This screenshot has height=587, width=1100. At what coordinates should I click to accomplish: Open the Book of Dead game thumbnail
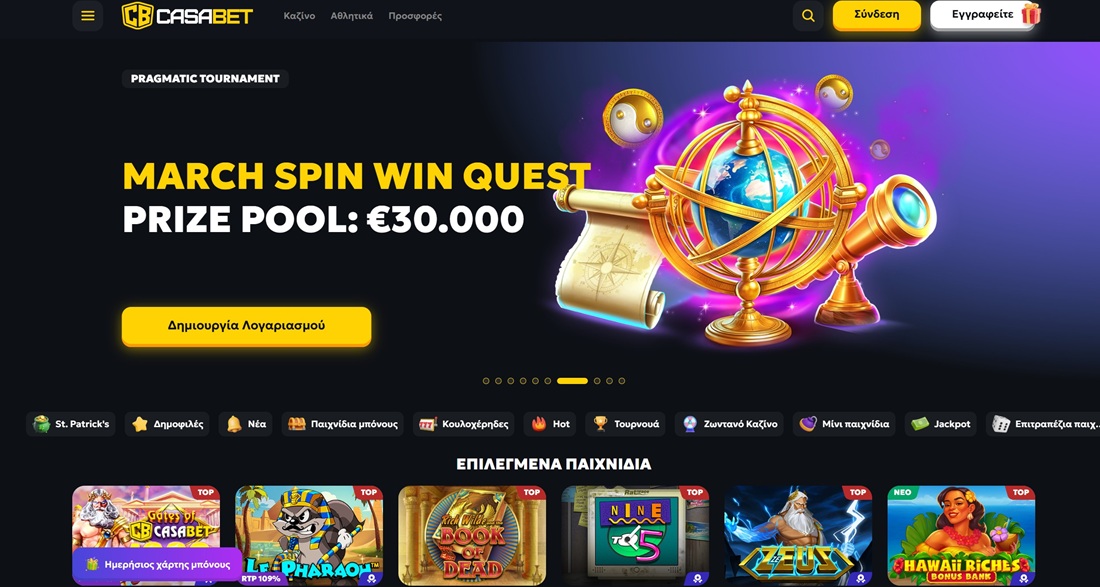(x=472, y=536)
